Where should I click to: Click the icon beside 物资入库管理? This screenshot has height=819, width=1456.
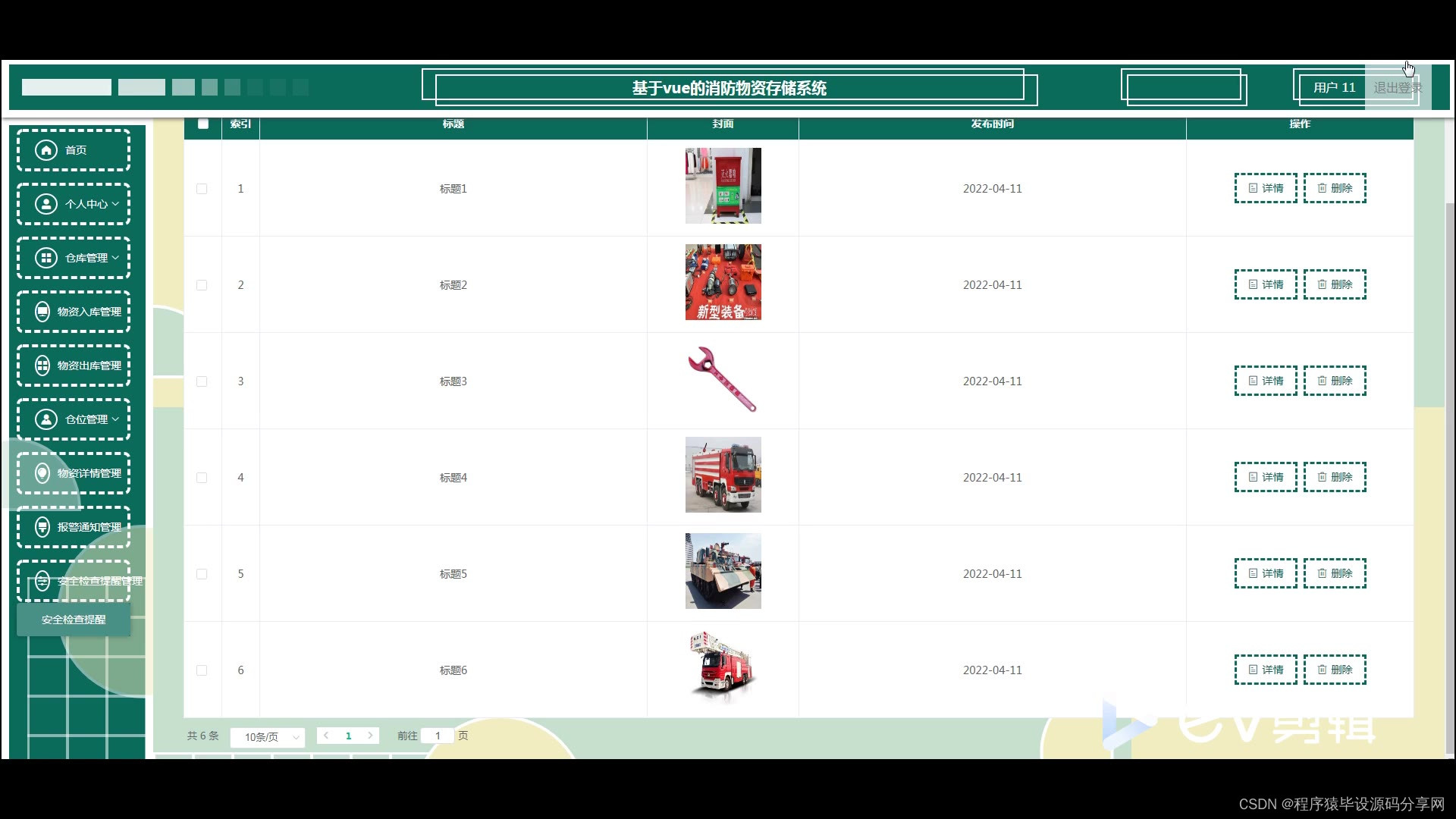click(x=42, y=312)
